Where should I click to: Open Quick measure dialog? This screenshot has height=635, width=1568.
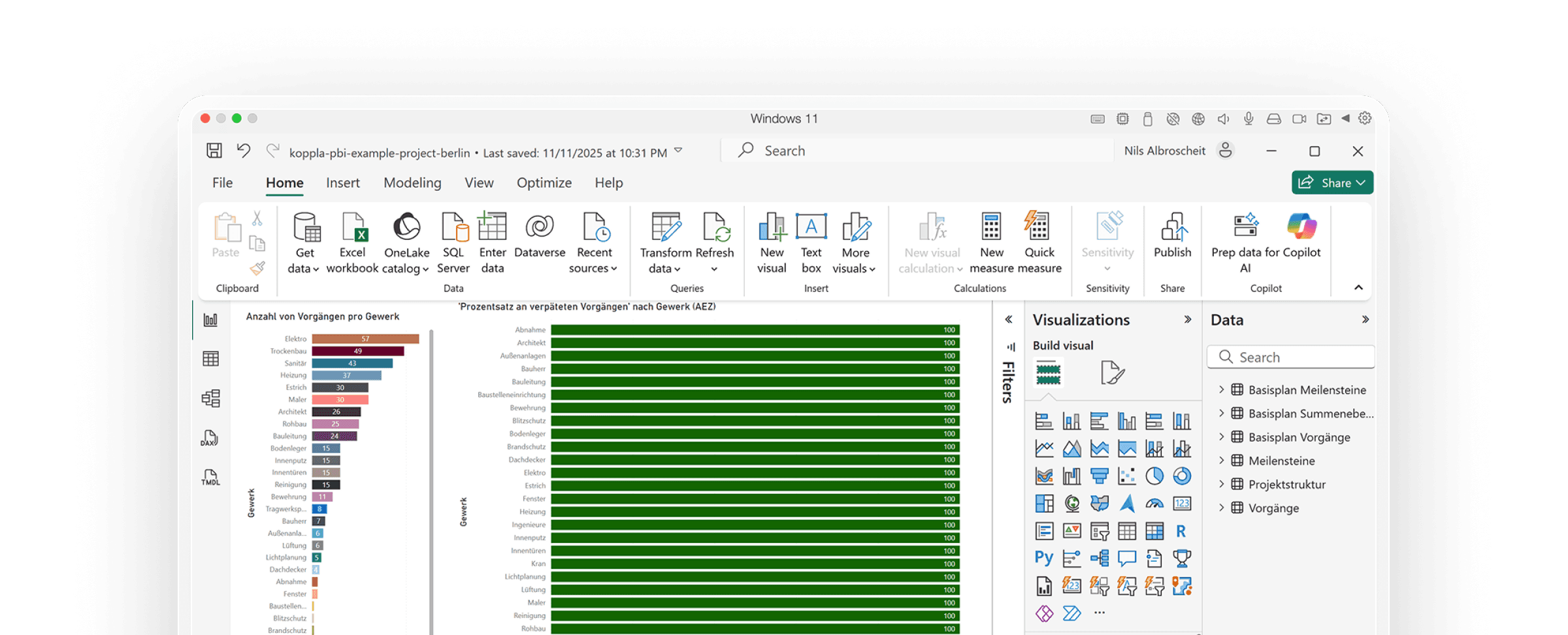pyautogui.click(x=1039, y=242)
